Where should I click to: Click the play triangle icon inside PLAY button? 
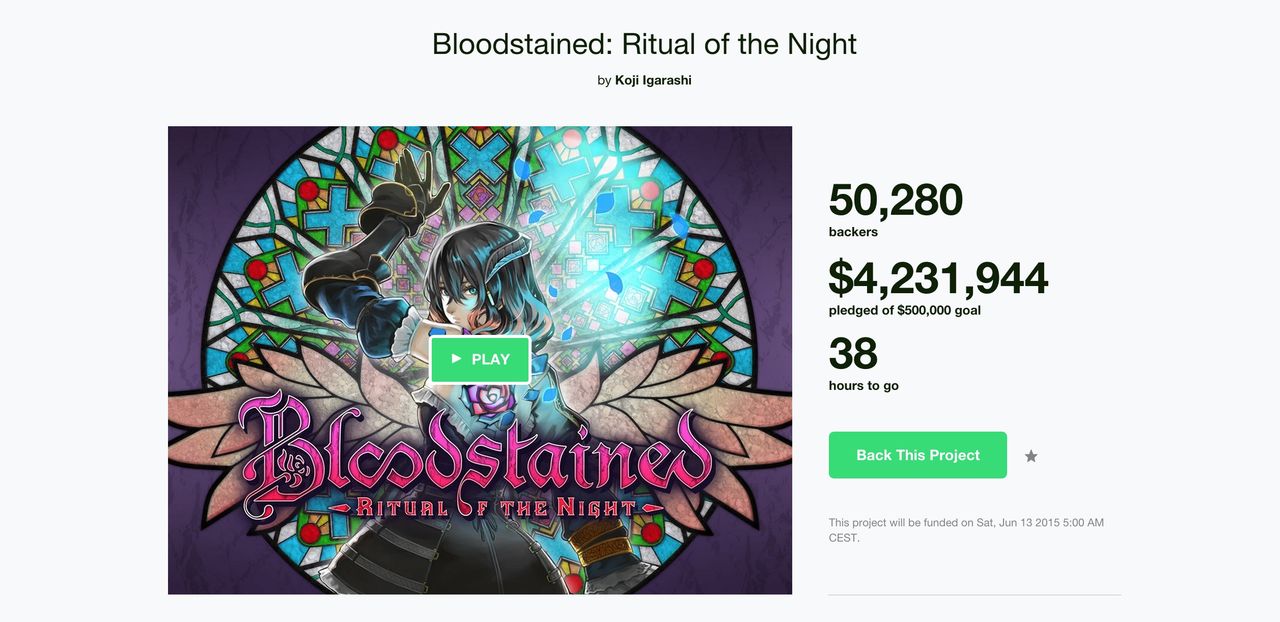(x=458, y=359)
